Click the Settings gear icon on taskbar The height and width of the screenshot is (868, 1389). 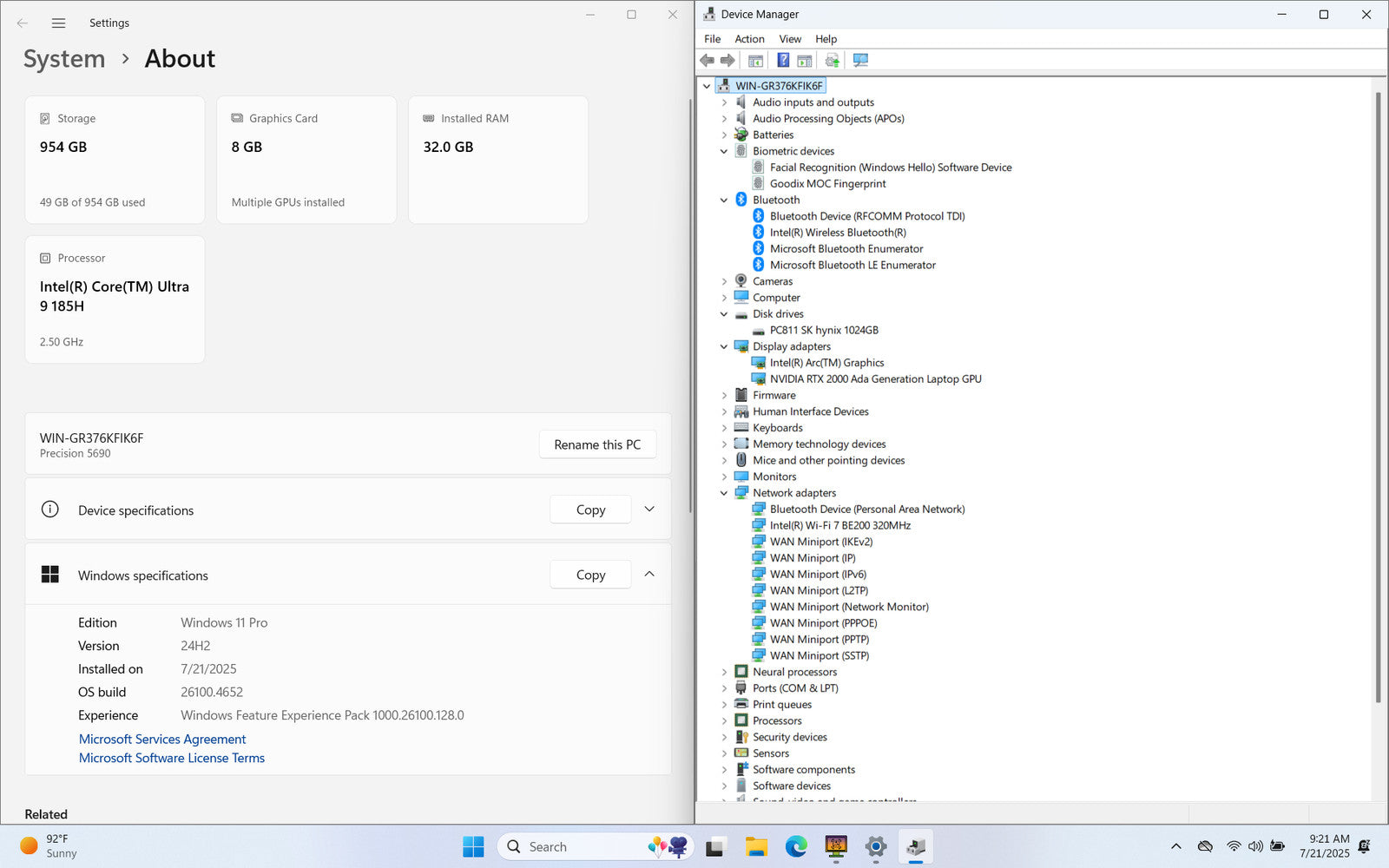[x=876, y=846]
